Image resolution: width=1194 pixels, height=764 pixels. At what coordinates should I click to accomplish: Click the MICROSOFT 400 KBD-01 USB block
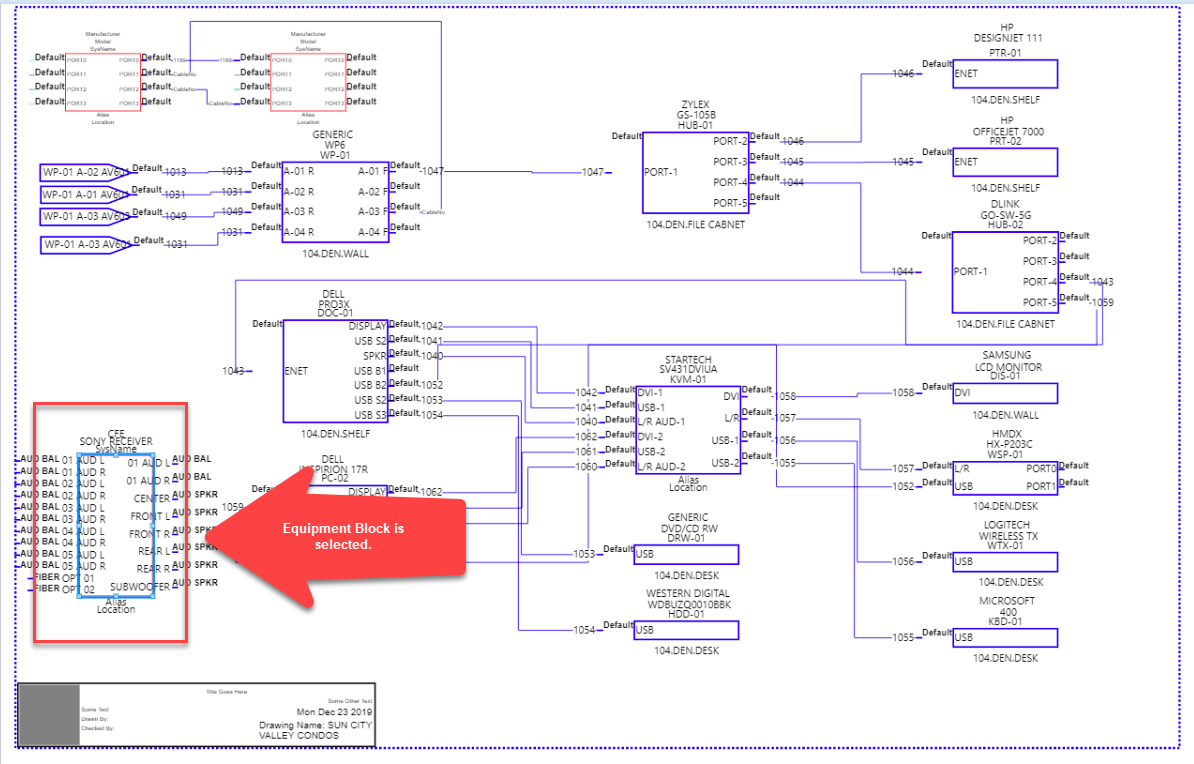point(1004,638)
